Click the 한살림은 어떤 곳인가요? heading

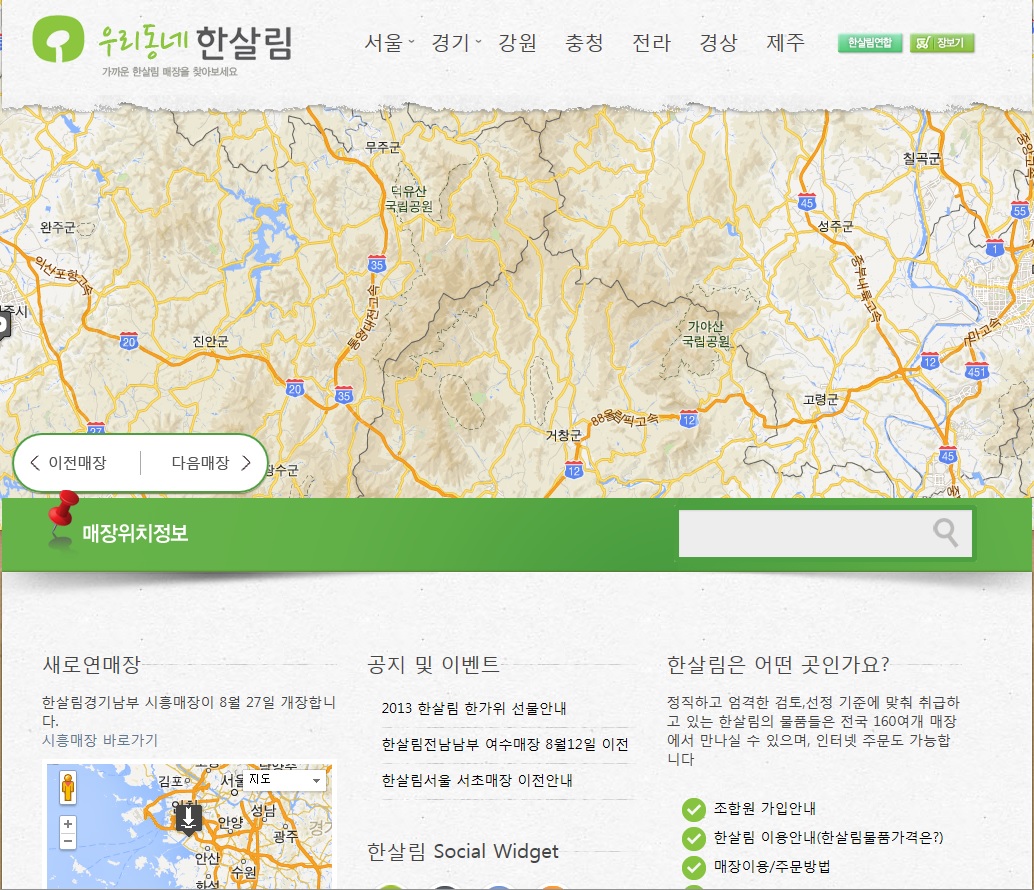click(778, 665)
